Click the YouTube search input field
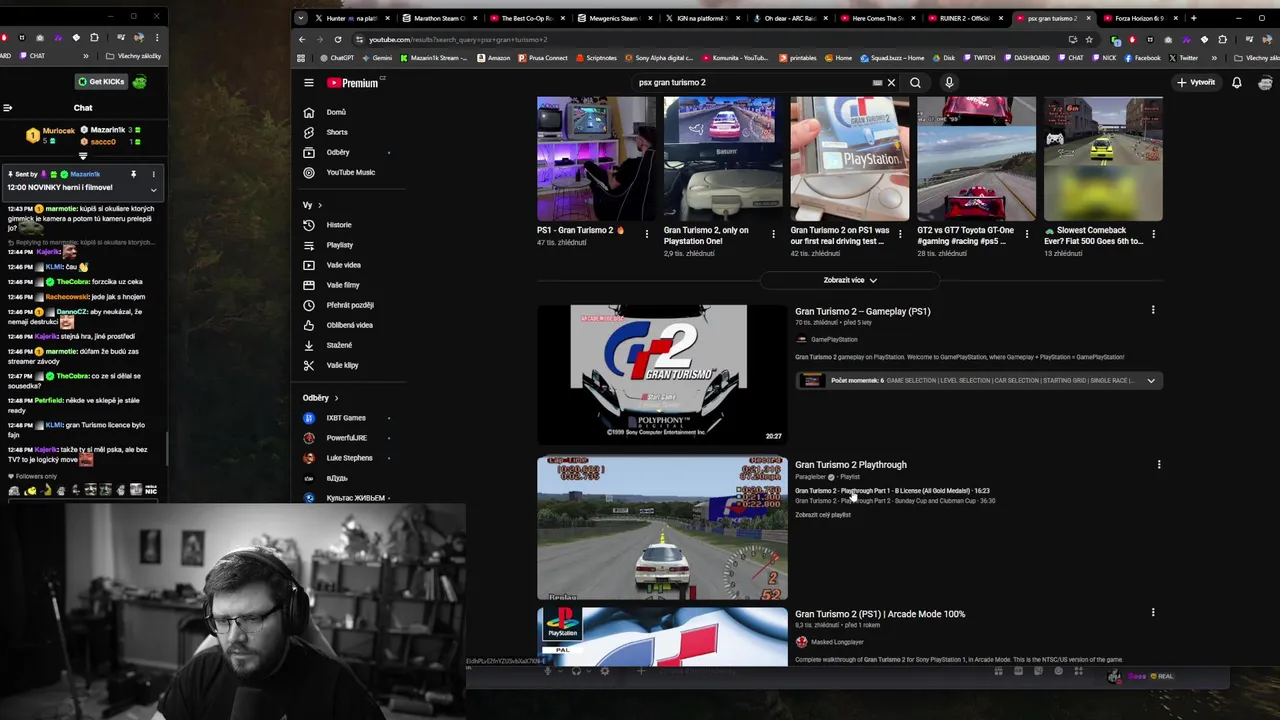1280x720 pixels. pyautogui.click(x=755, y=83)
